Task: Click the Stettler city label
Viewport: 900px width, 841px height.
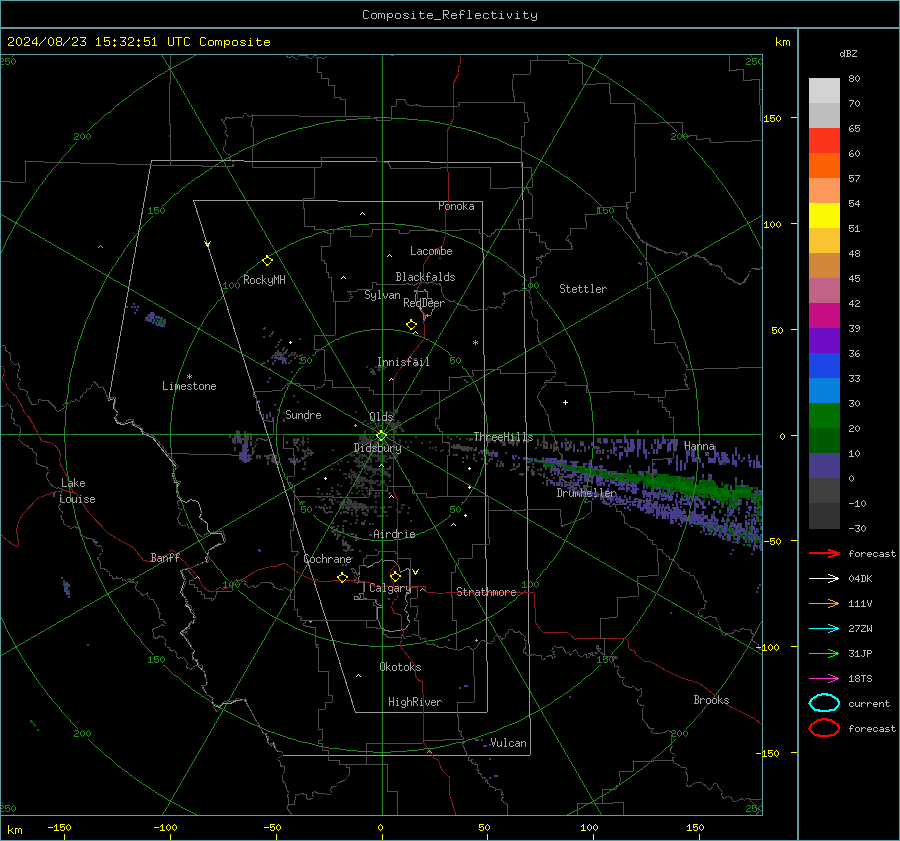Action: pyautogui.click(x=583, y=289)
